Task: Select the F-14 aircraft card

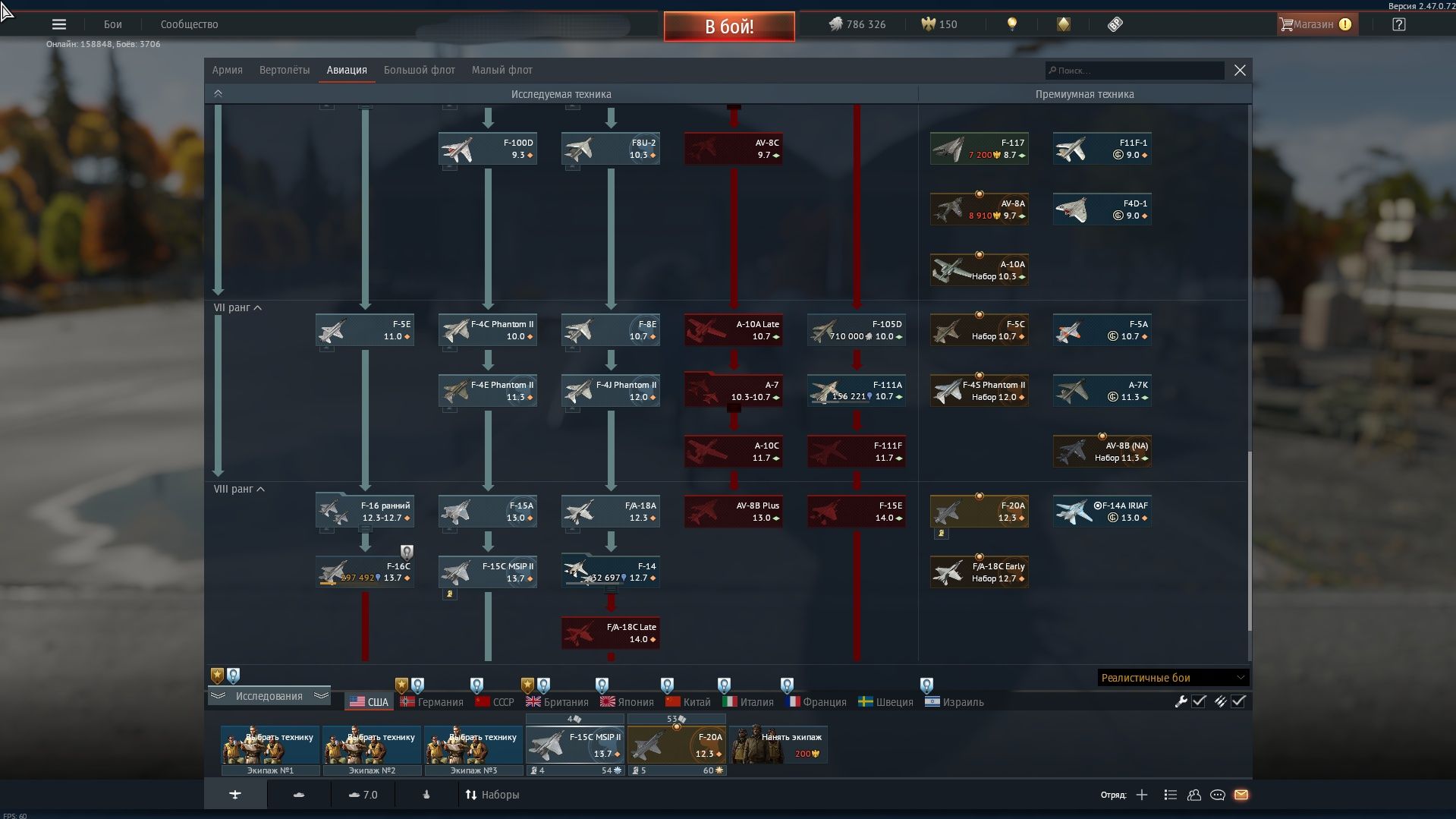Action: point(611,572)
